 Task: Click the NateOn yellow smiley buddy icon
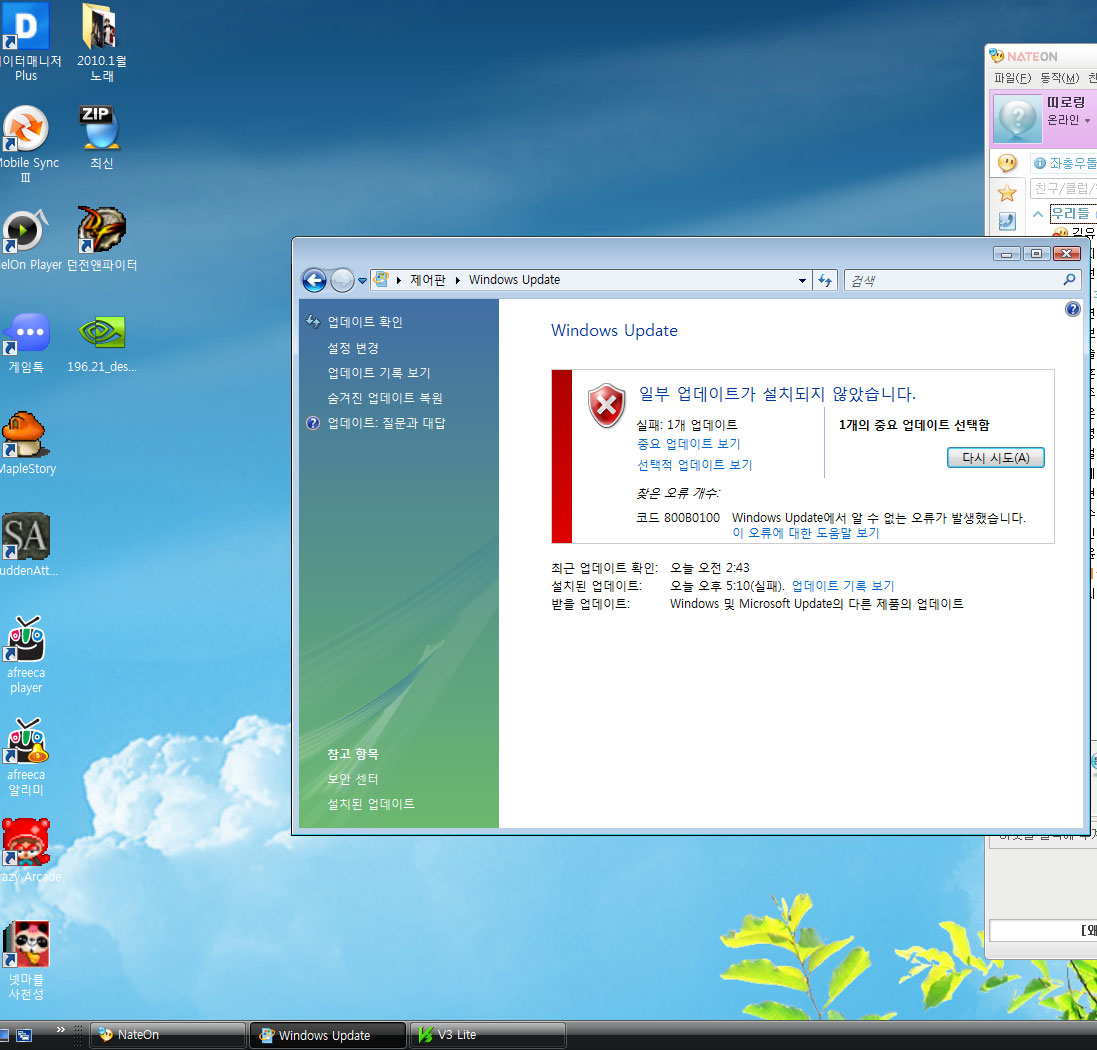click(1007, 163)
